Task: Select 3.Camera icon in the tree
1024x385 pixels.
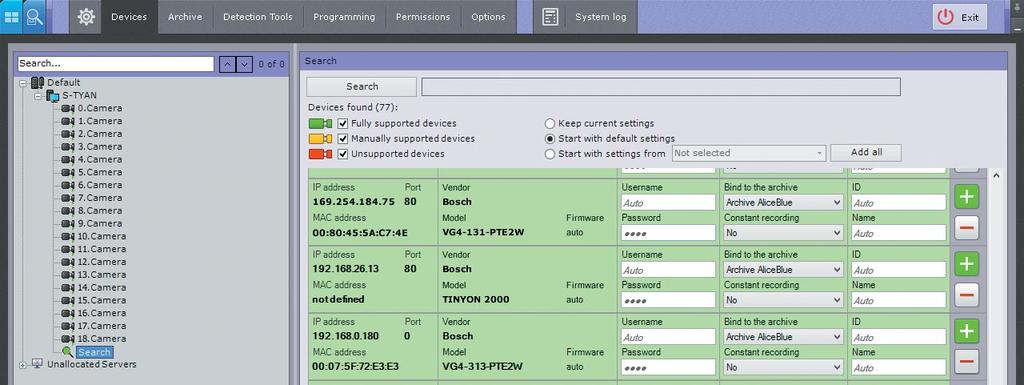Action: (x=68, y=147)
